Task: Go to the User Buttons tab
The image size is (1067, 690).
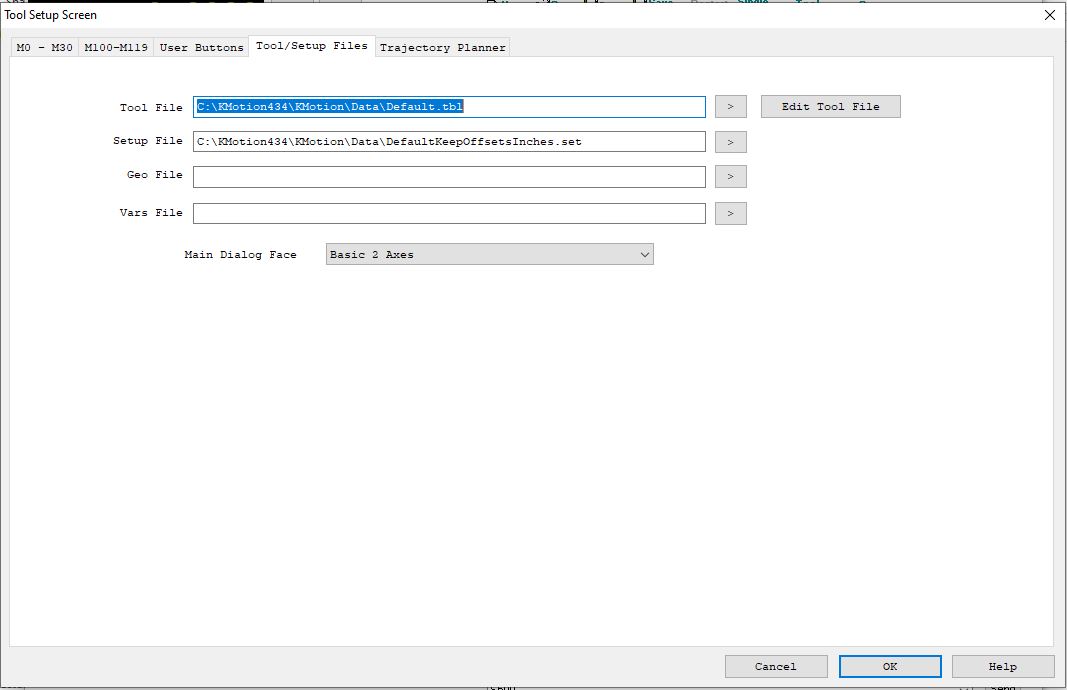Action: [x=201, y=47]
